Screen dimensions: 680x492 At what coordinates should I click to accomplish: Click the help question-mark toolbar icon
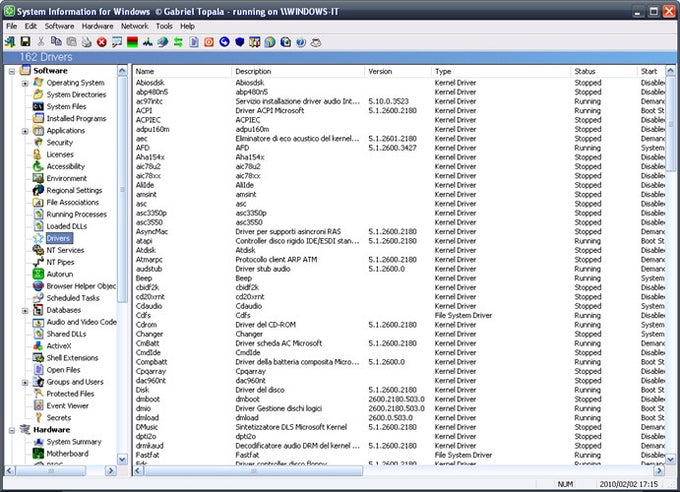(301, 42)
